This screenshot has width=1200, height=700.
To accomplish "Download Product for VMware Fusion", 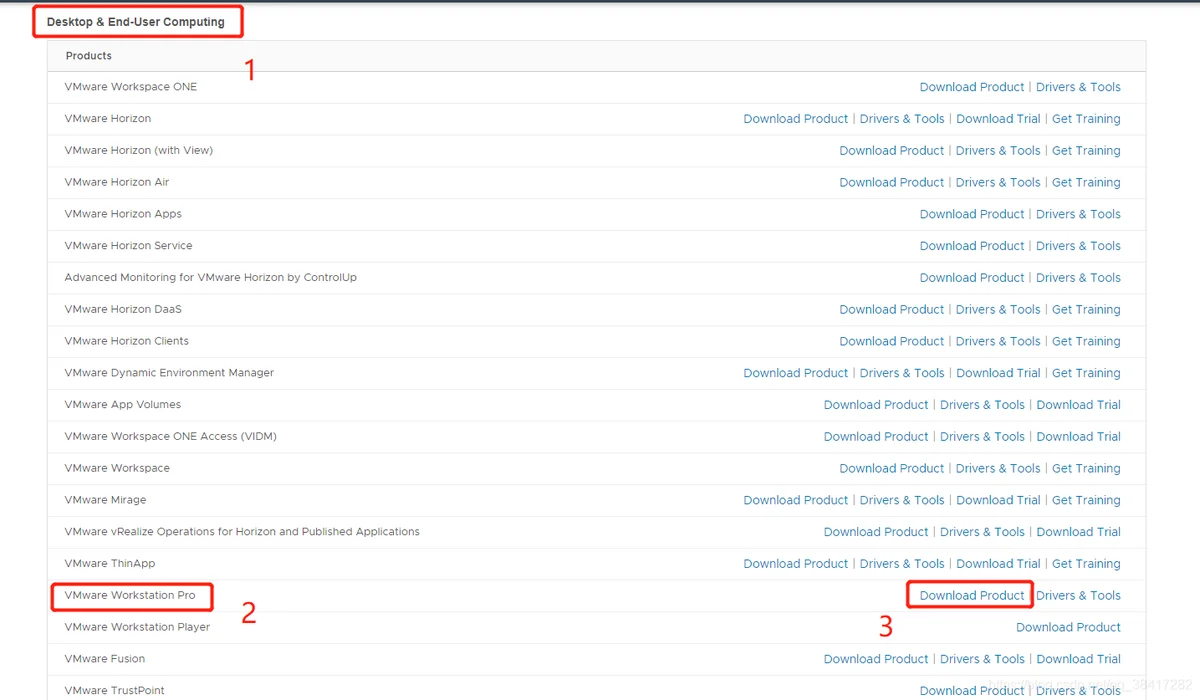I will click(x=876, y=659).
